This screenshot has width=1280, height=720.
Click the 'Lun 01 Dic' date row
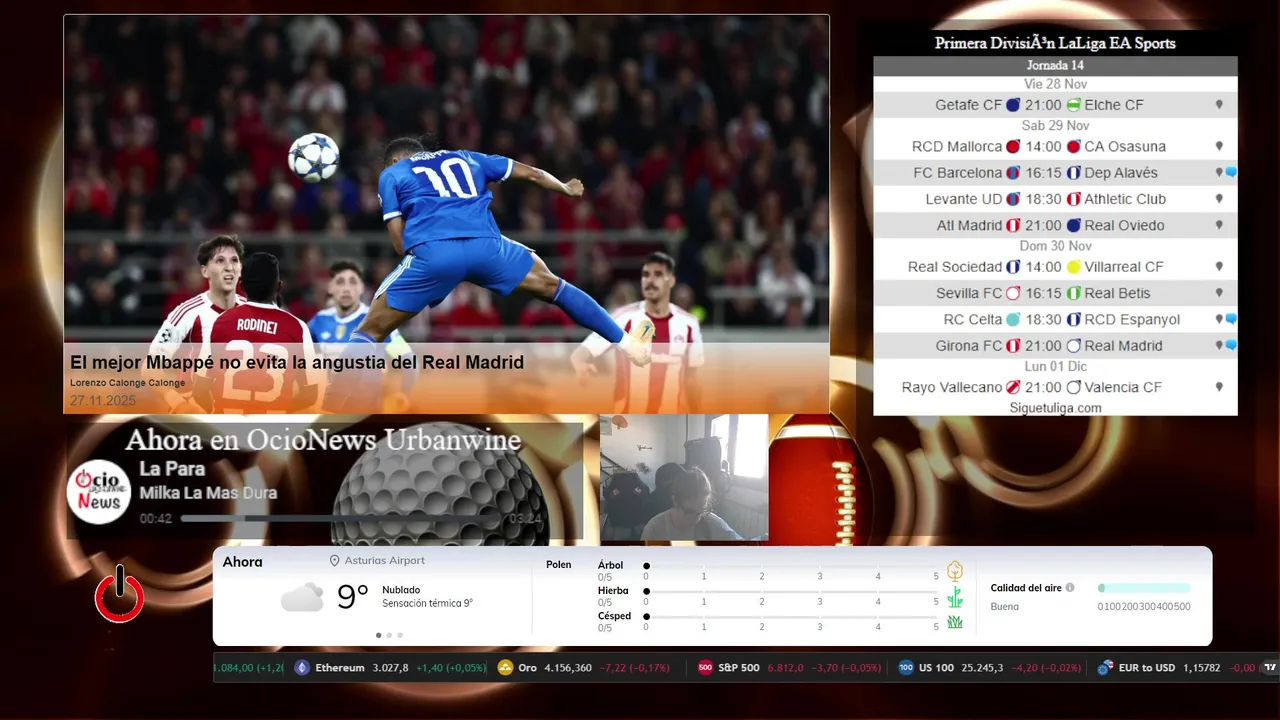[x=1055, y=367]
